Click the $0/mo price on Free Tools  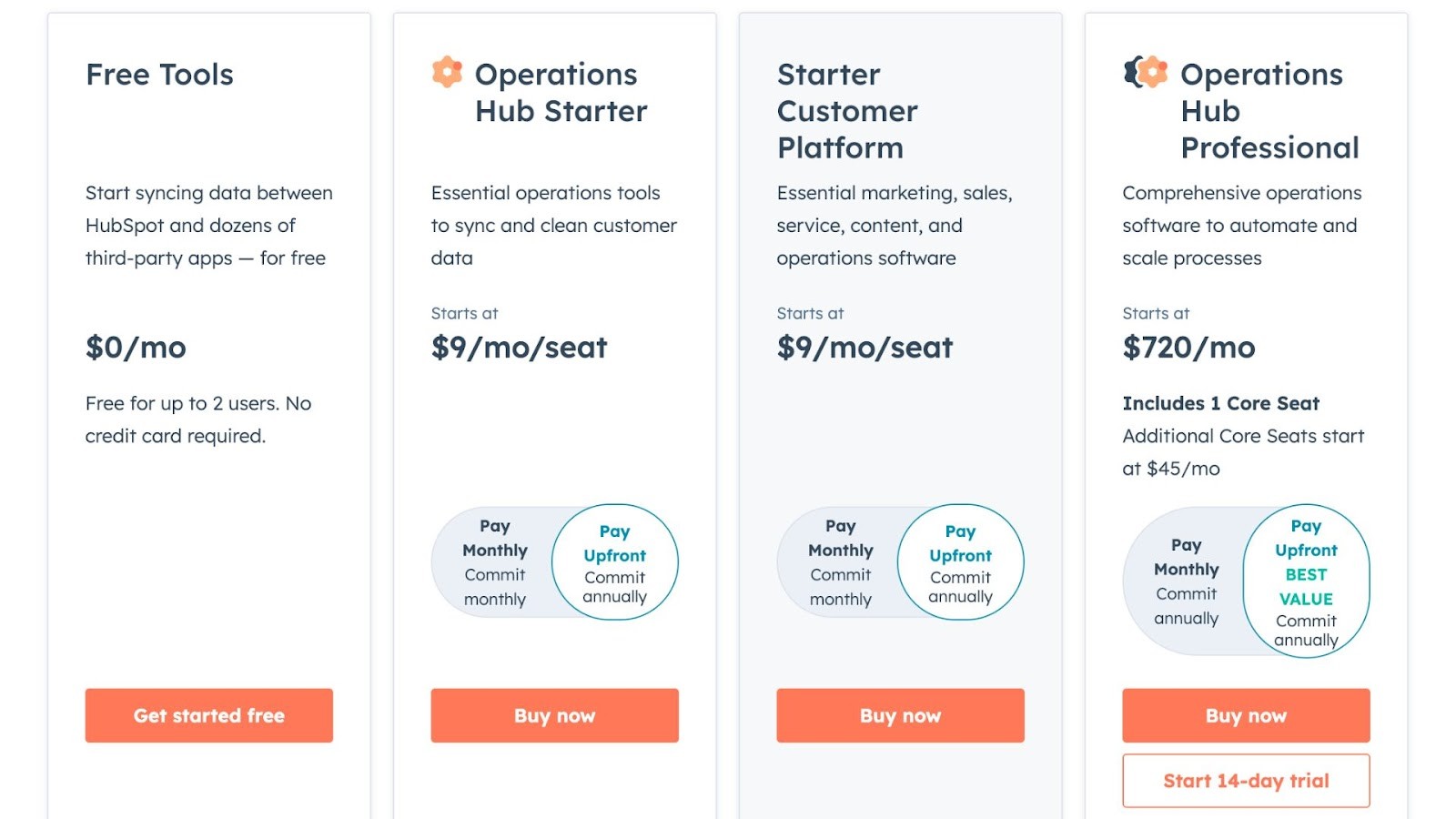click(x=136, y=347)
